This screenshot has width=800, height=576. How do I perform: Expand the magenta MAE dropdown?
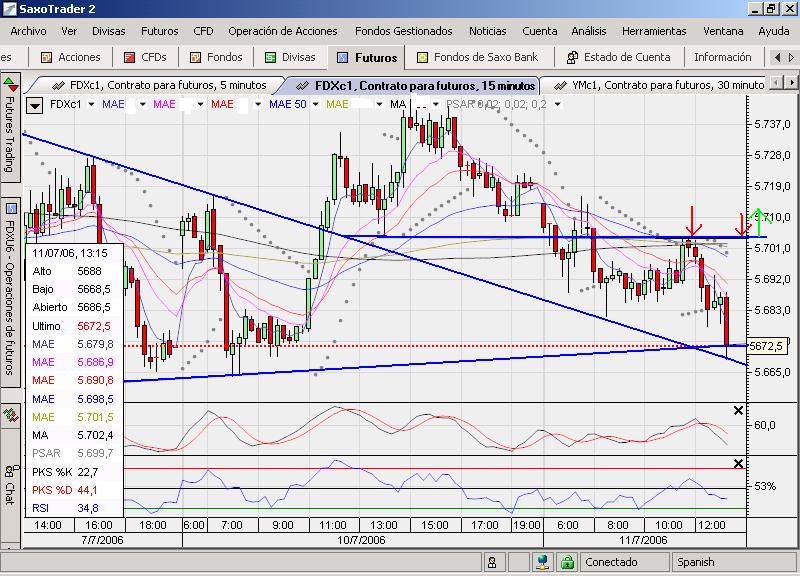coord(201,105)
